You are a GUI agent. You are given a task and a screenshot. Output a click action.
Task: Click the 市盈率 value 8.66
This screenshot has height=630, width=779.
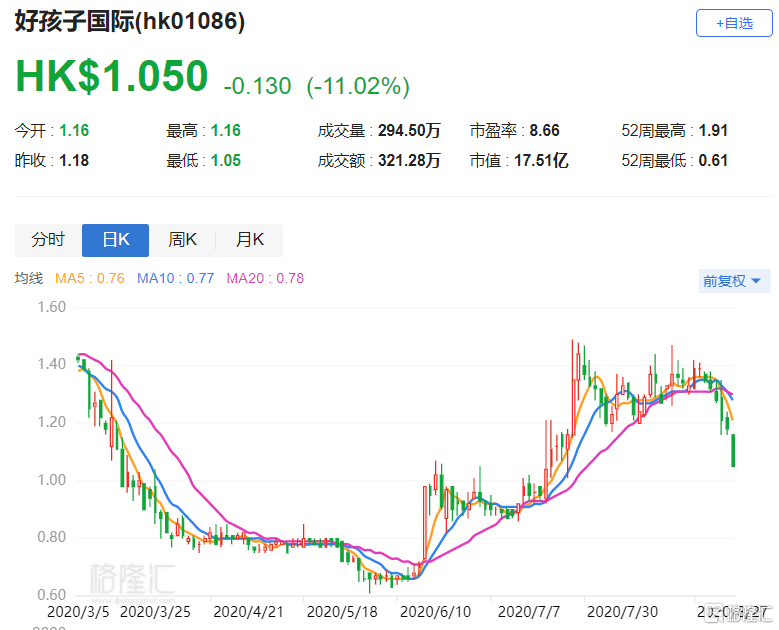tap(544, 131)
